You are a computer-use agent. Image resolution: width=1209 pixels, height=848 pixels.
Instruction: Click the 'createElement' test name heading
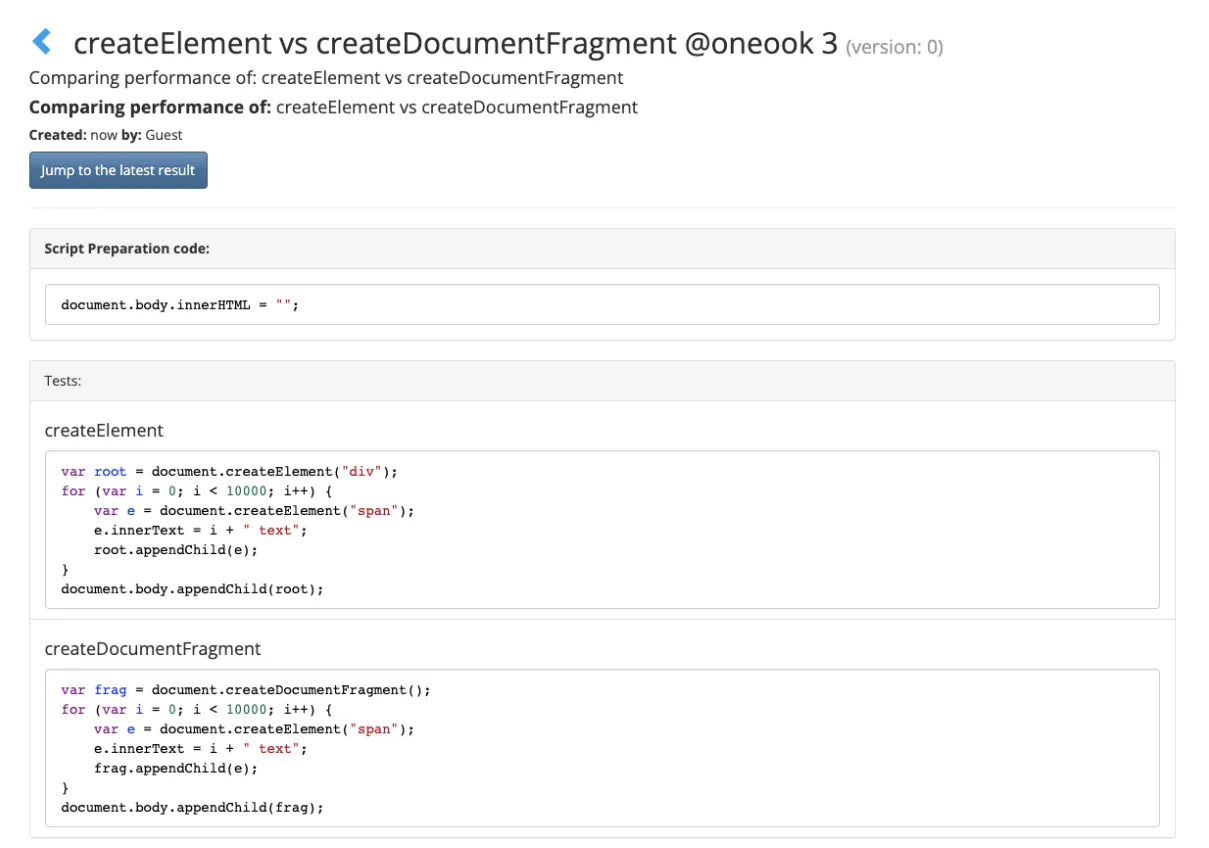[104, 430]
